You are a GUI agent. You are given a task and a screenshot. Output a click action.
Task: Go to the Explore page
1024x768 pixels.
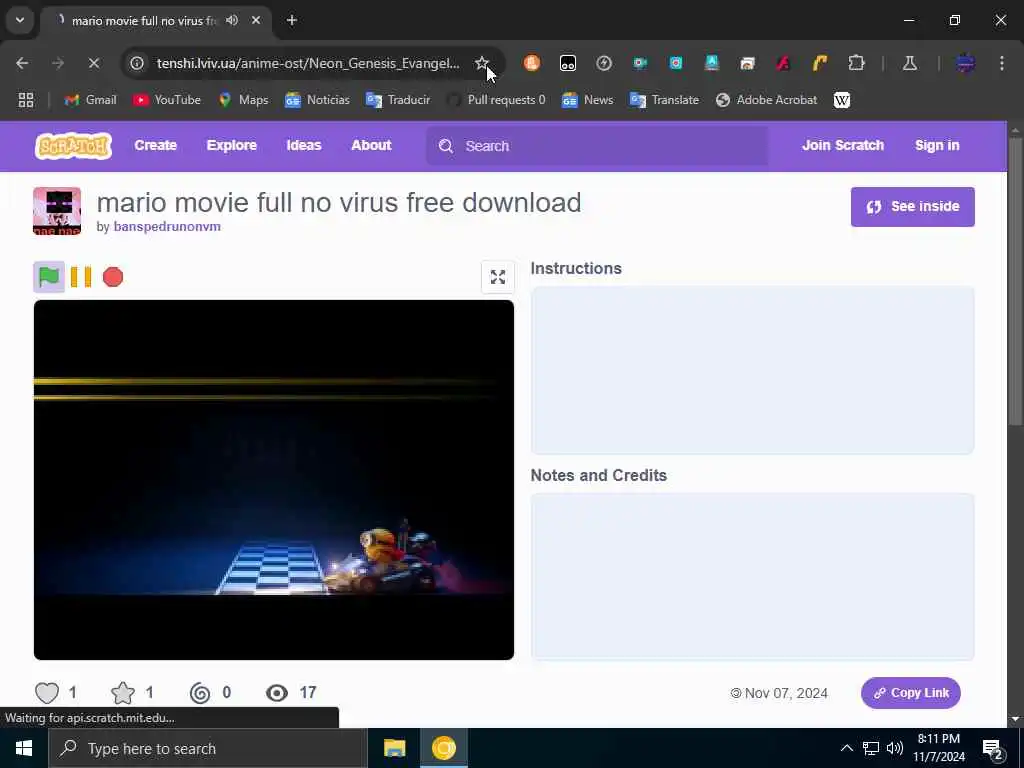point(232,146)
